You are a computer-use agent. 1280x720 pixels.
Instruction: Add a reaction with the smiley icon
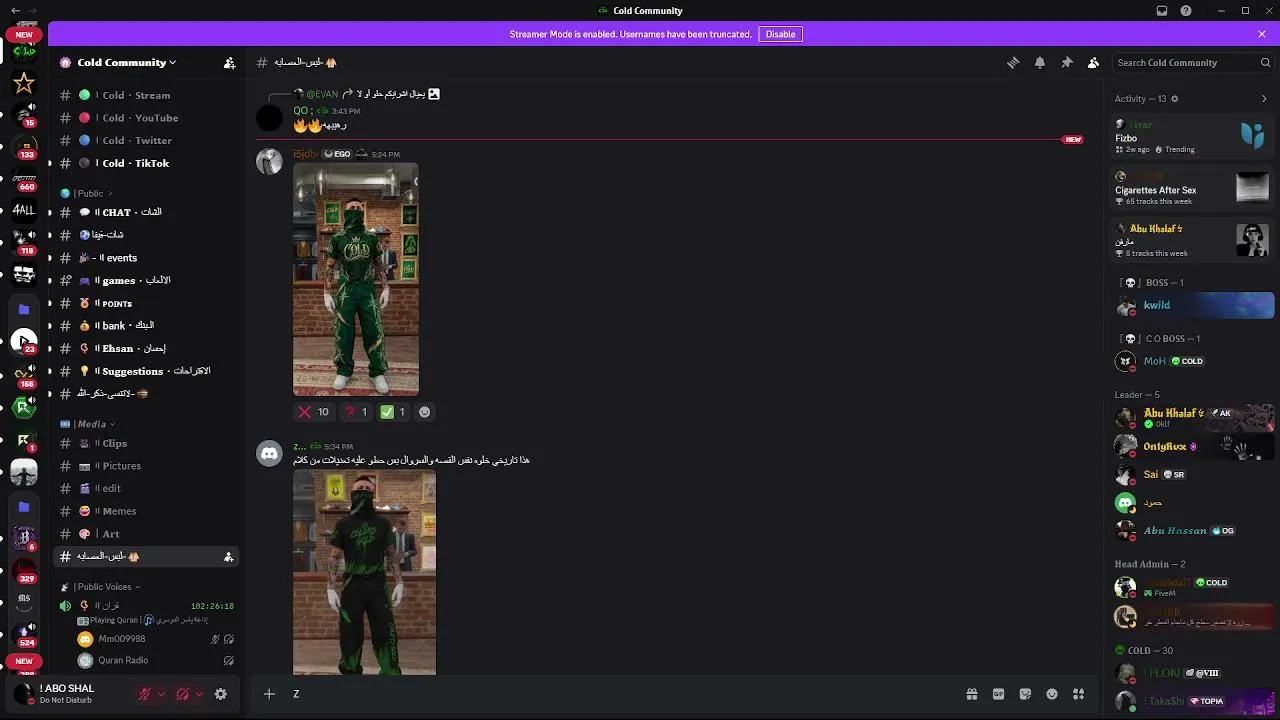[424, 412]
